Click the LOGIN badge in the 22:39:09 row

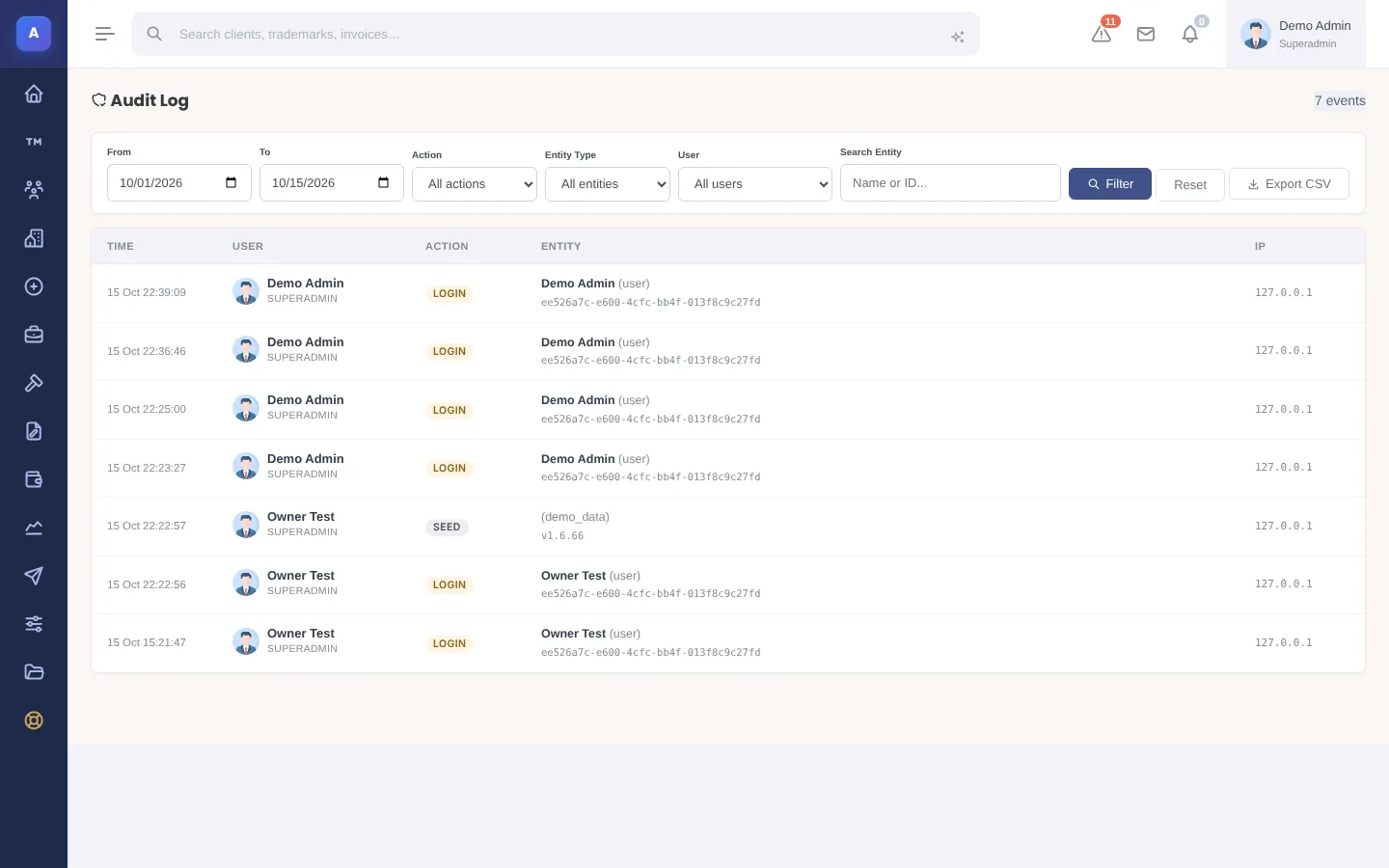tap(449, 294)
